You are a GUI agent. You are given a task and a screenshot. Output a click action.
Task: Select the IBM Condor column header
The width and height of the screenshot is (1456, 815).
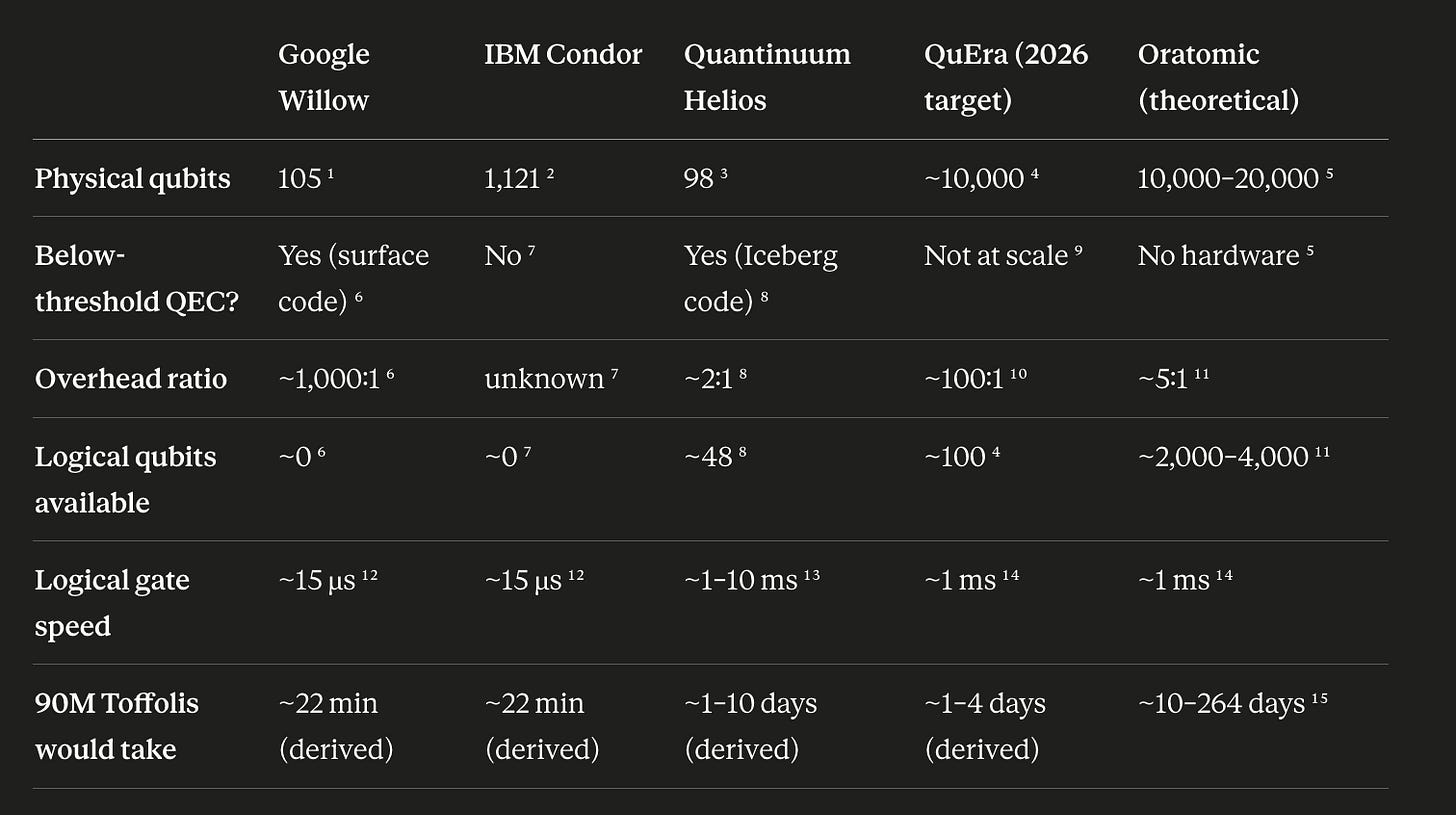coord(563,54)
